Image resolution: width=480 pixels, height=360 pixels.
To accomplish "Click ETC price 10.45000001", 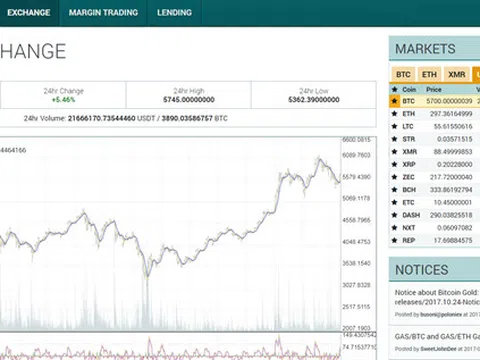I will click(453, 202).
